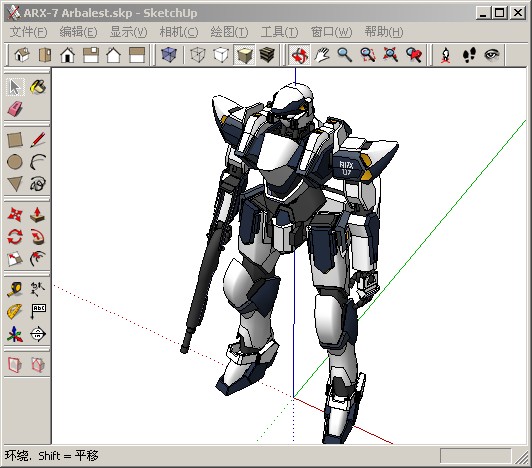Viewport: 532px width, 468px height.
Task: Select the Zoom magnifier tool
Action: pos(344,55)
